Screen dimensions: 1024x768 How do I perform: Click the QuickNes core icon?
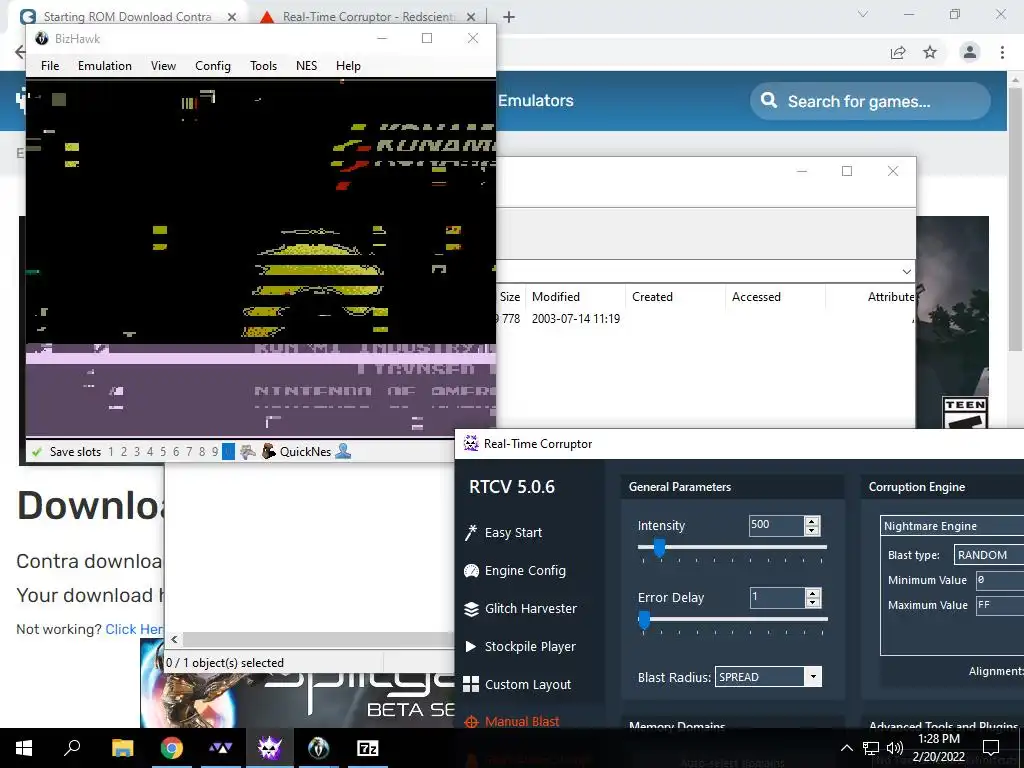(268, 451)
